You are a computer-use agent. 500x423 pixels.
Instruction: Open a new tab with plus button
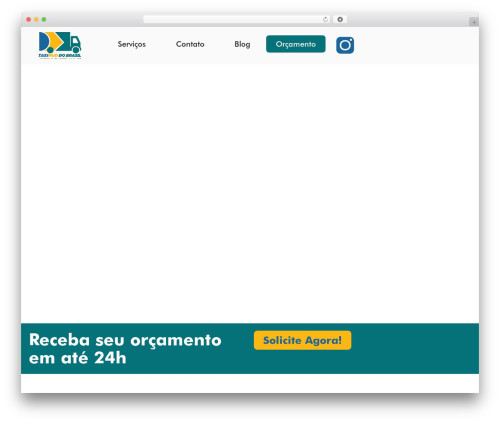coord(474,22)
